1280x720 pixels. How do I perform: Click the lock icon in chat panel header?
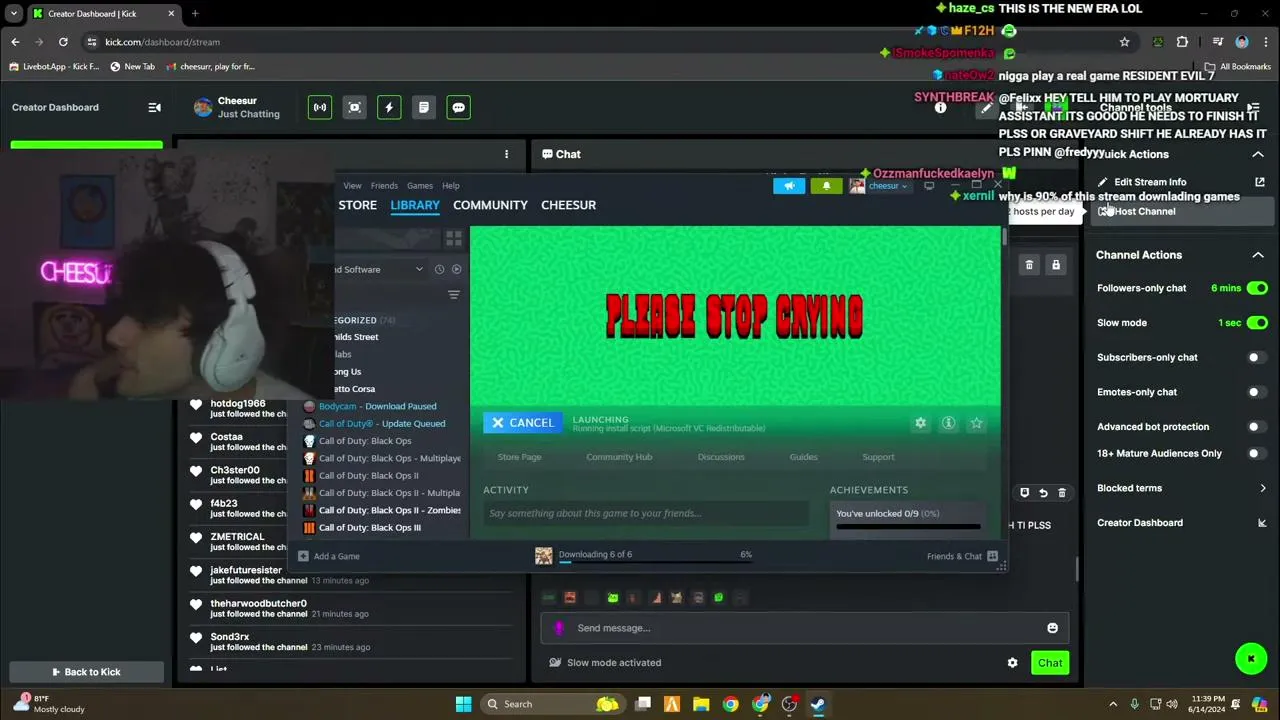[x=1055, y=265]
